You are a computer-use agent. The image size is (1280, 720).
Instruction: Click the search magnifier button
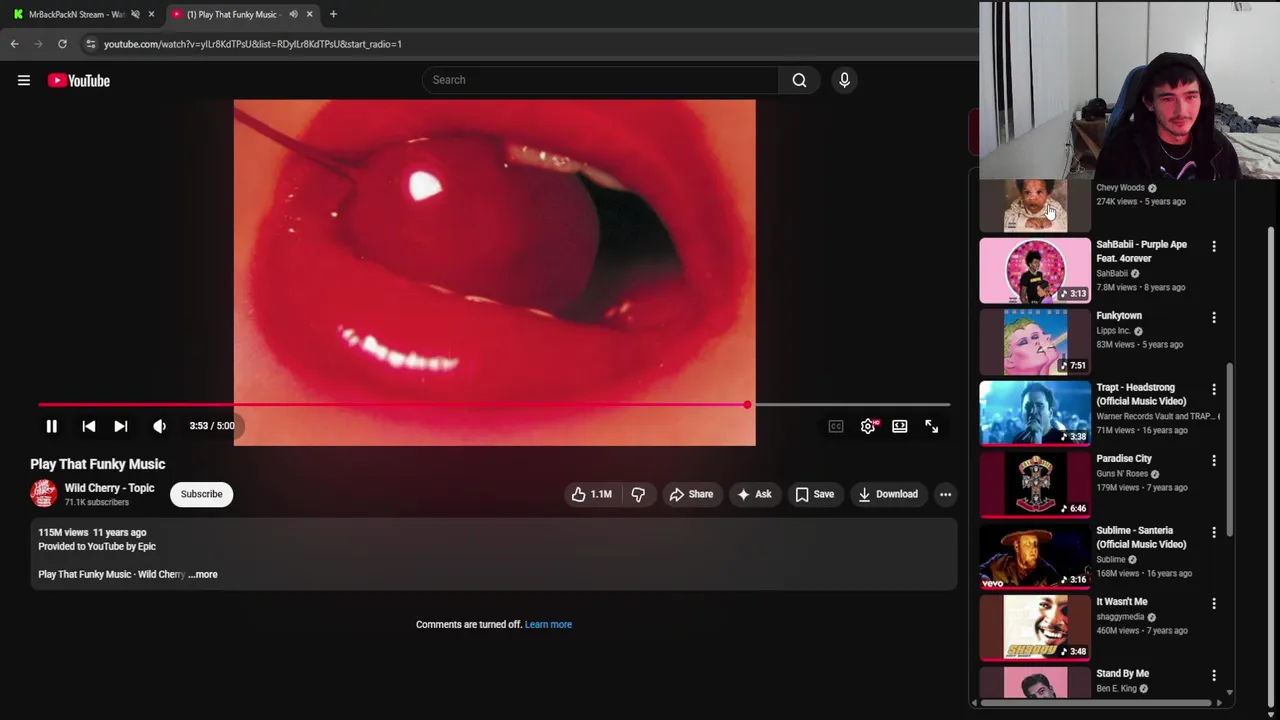click(x=799, y=80)
